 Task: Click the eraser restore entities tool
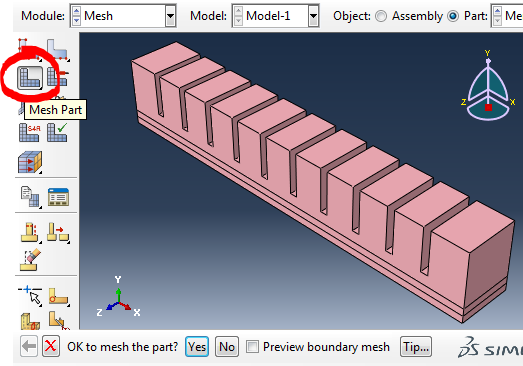point(30,260)
